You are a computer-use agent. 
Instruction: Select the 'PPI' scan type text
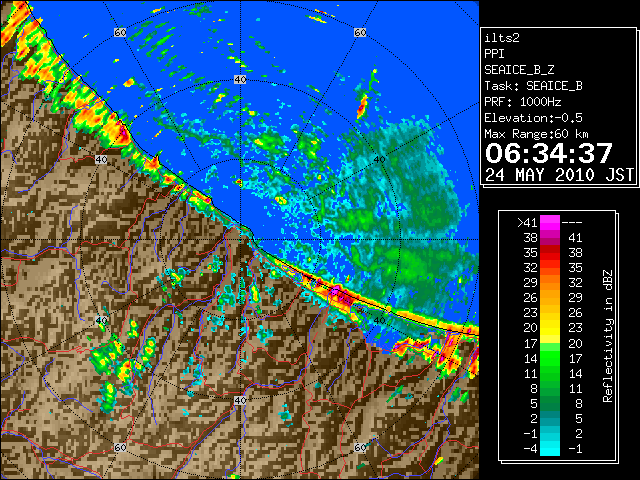point(494,54)
